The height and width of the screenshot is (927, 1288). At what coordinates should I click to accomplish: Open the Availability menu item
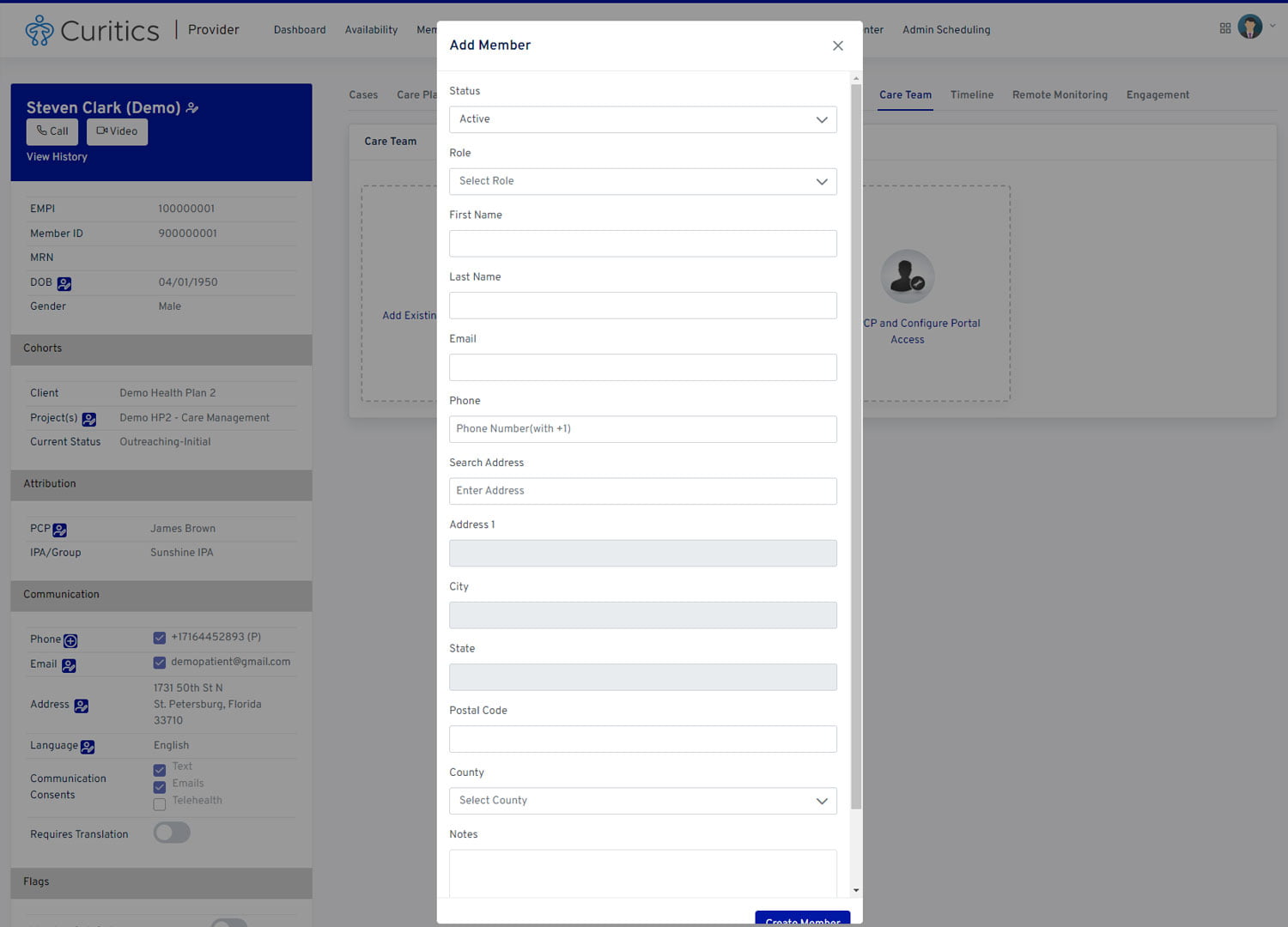click(371, 30)
